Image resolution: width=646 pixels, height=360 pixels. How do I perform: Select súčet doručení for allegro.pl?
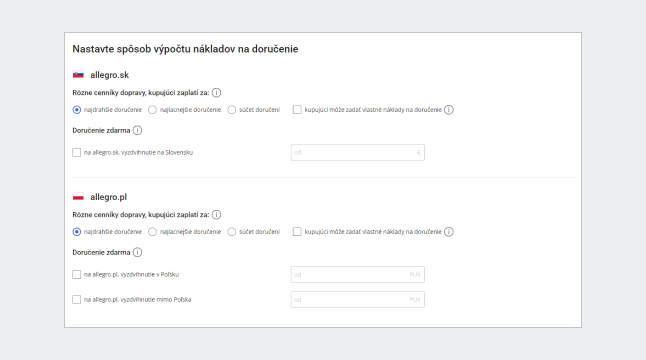[x=232, y=232]
